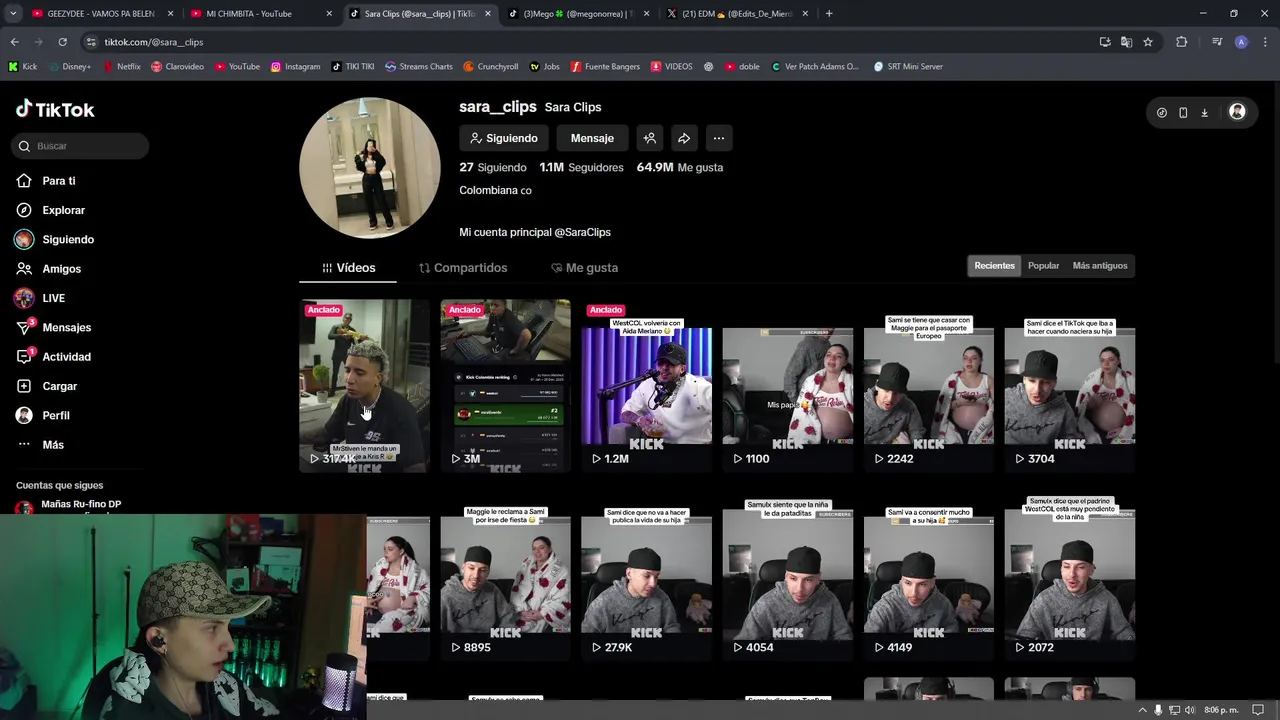The image size is (1280, 720).
Task: Click the download desktop app icon
Action: tap(1204, 112)
